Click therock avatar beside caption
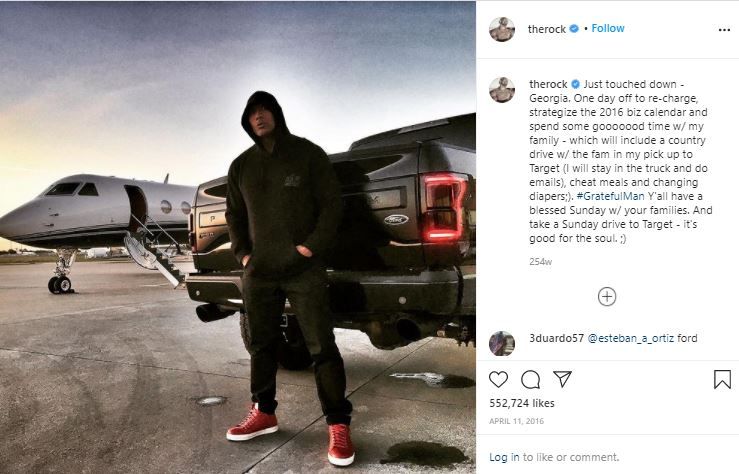This screenshot has width=739, height=474. pyautogui.click(x=502, y=90)
